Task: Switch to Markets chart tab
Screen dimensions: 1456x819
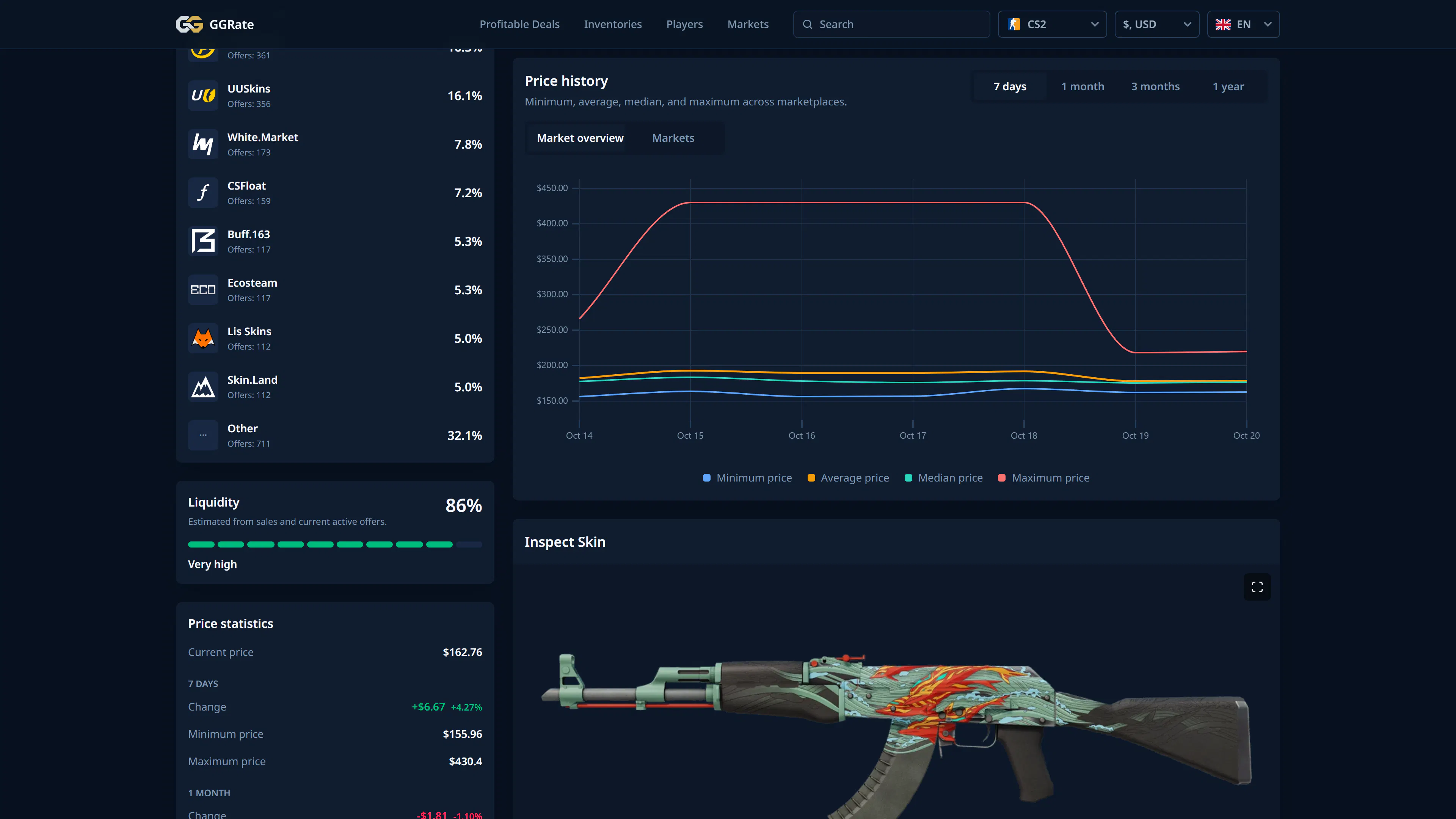Action: click(673, 138)
